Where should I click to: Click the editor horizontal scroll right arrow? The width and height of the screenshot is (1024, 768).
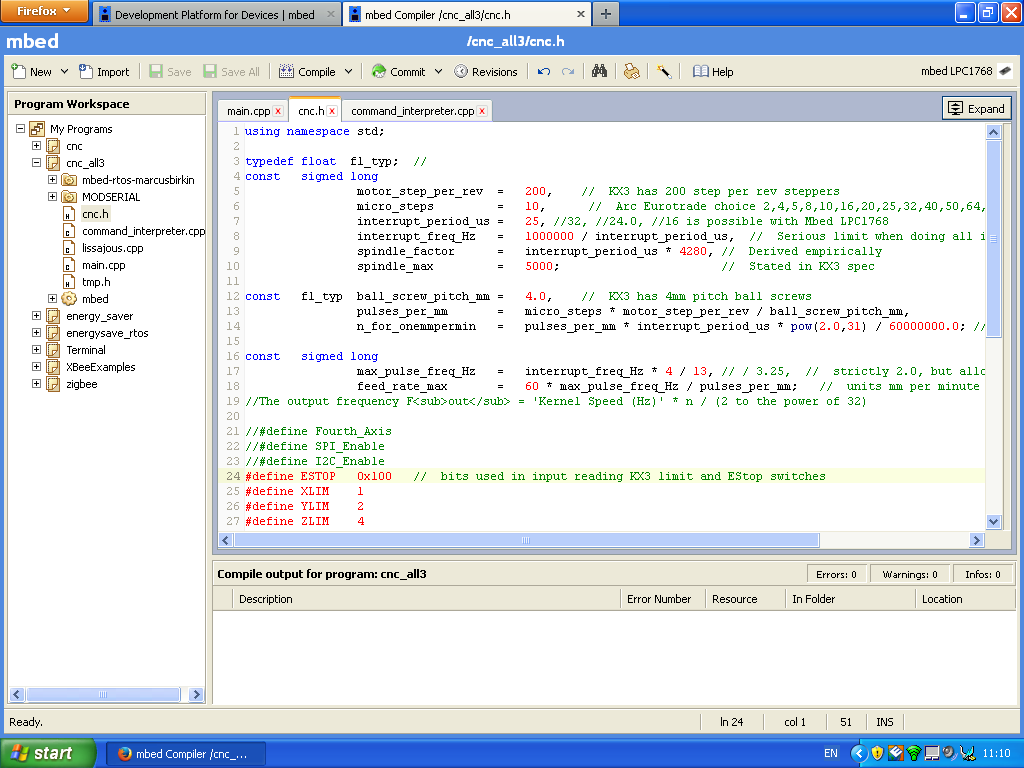[x=976, y=540]
